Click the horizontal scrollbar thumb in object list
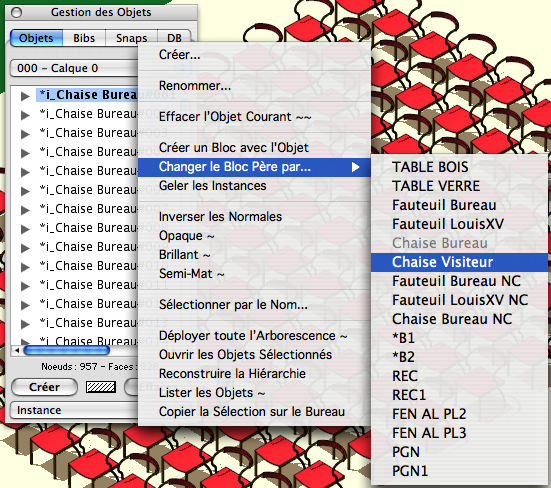The height and width of the screenshot is (488, 551). 66,350
